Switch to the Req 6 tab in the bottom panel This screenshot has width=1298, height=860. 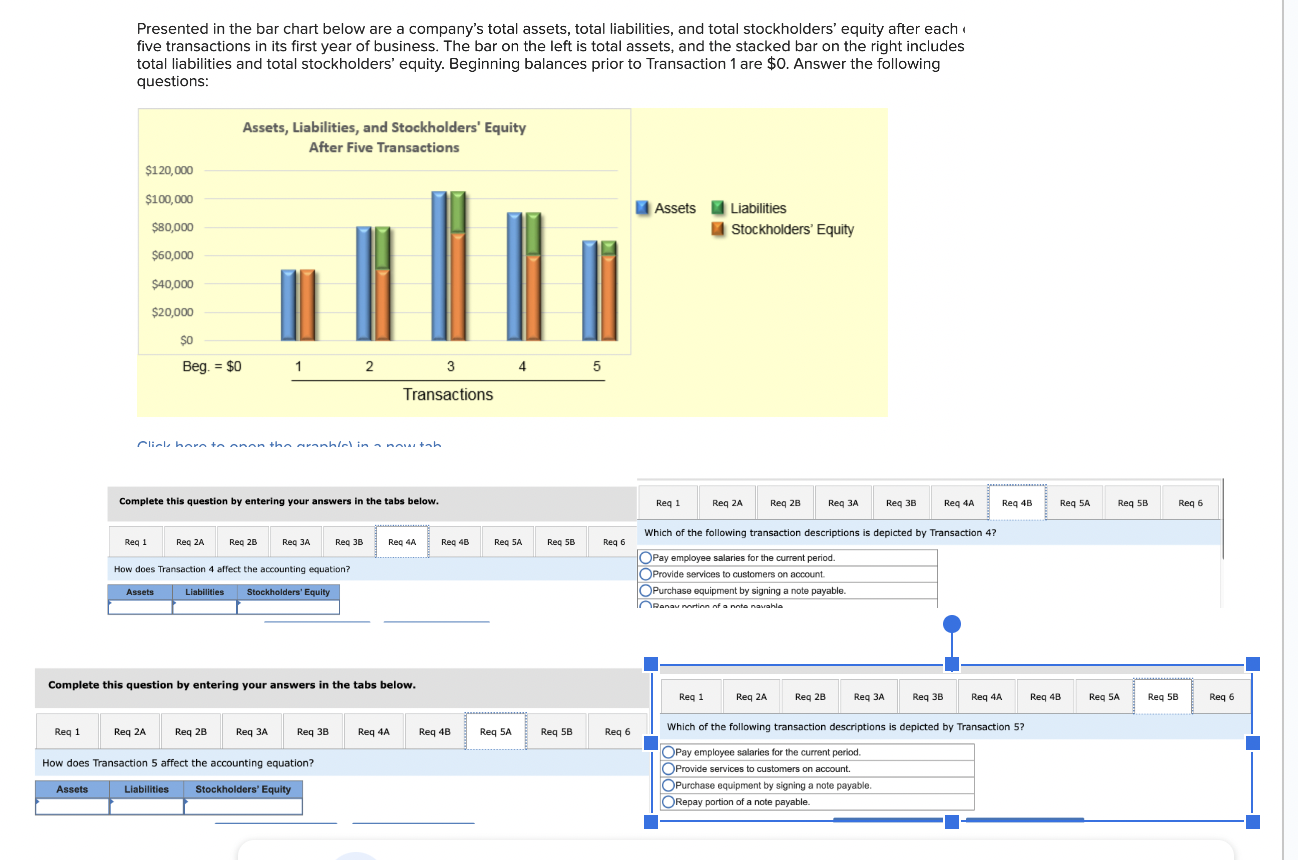(x=618, y=731)
